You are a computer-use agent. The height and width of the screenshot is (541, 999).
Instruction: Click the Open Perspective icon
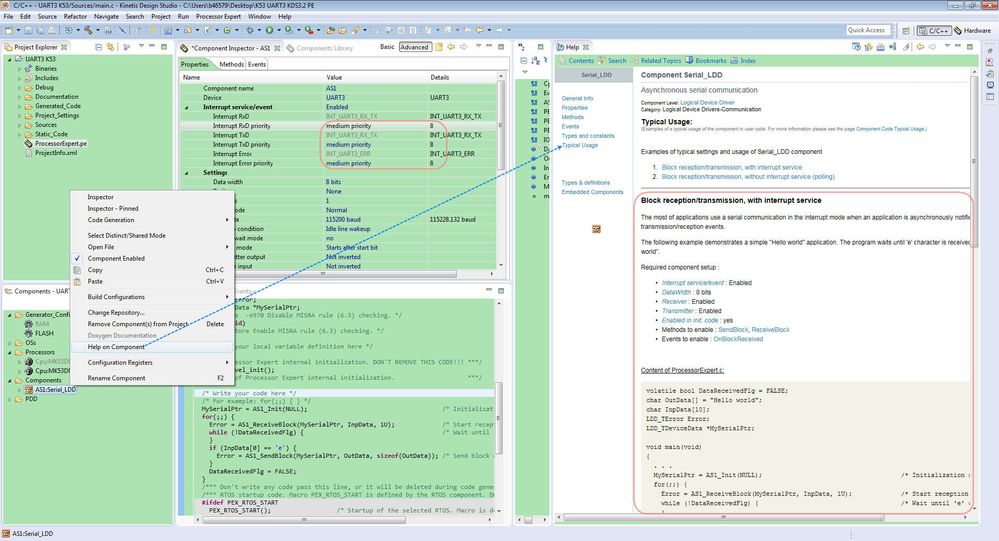point(905,30)
